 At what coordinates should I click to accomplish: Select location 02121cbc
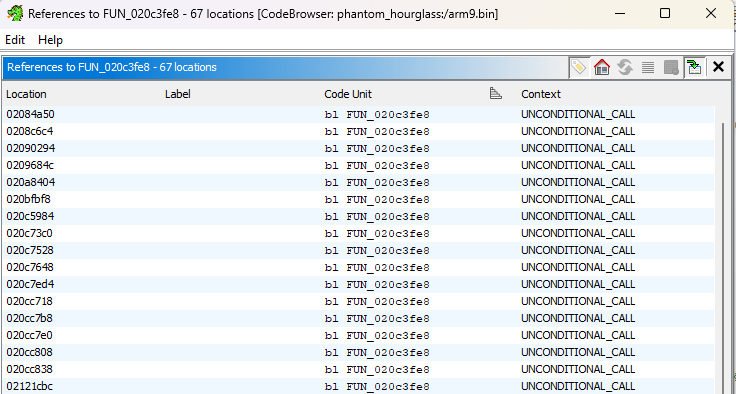(x=29, y=386)
